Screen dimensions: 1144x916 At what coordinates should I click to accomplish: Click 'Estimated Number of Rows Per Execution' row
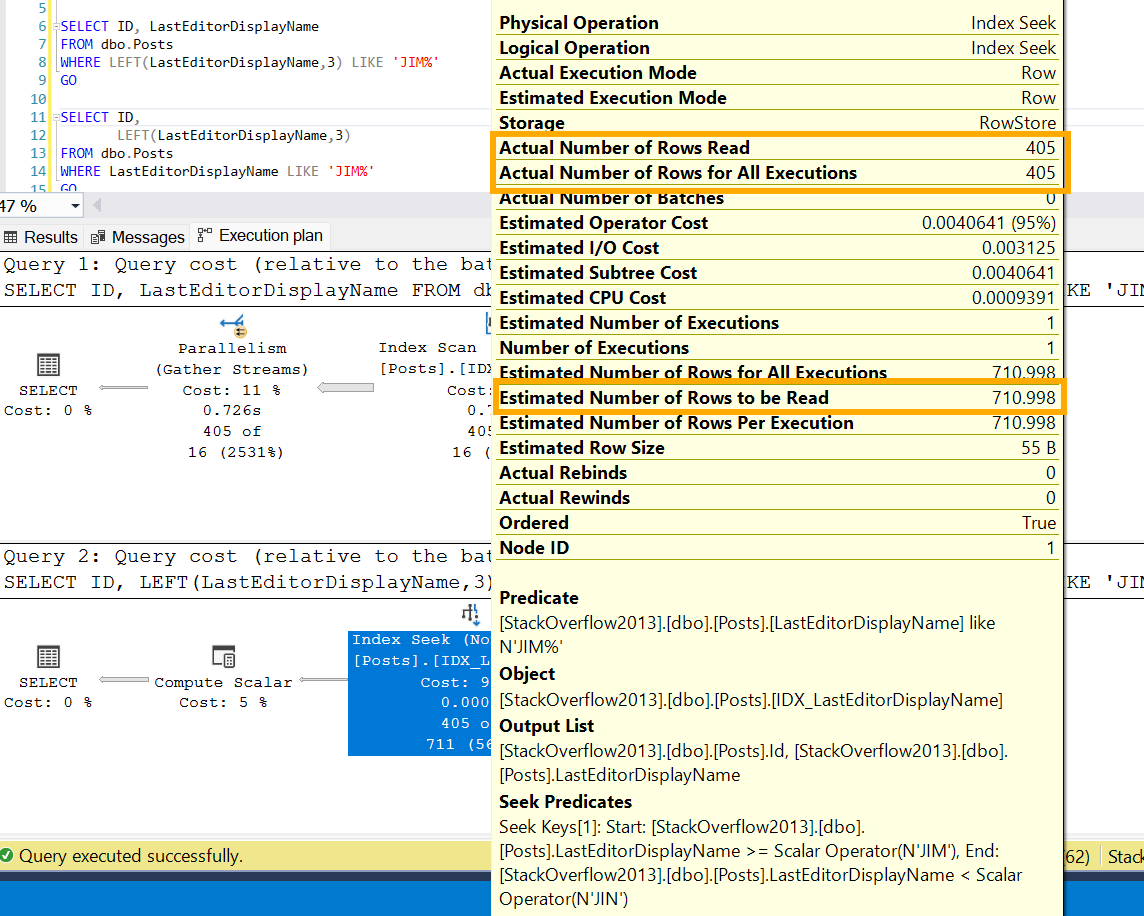[777, 423]
